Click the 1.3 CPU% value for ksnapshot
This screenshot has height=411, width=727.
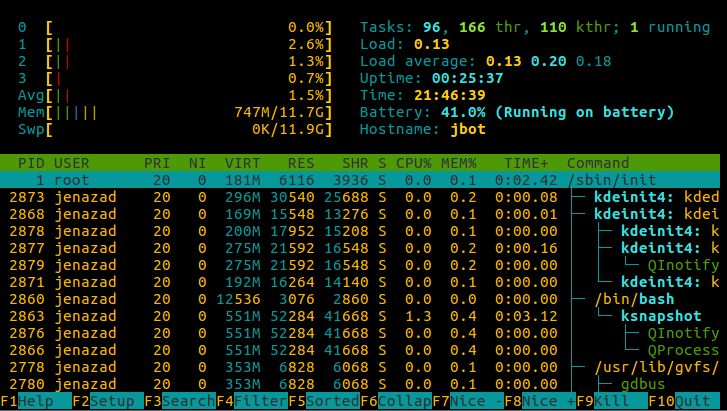pos(418,316)
